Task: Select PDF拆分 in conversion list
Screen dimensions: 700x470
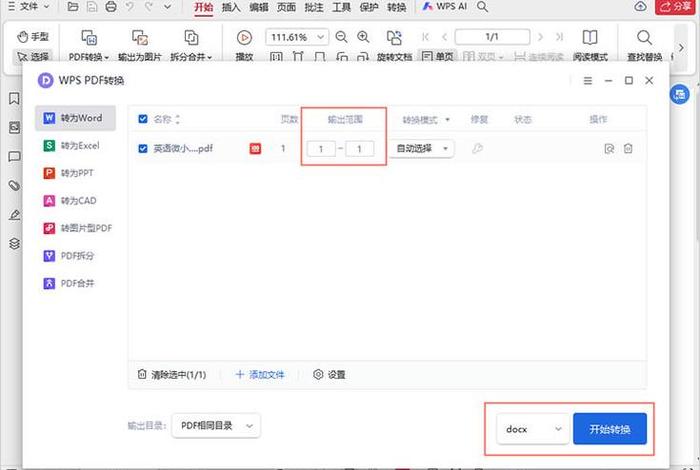Action: click(75, 256)
